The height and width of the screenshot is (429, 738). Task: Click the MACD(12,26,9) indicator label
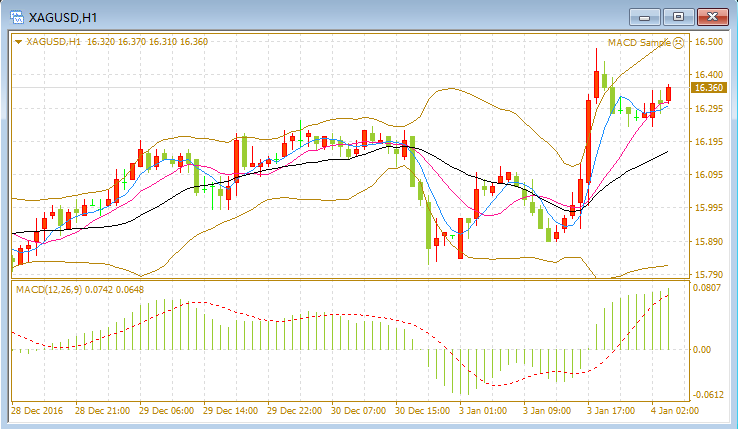49,290
